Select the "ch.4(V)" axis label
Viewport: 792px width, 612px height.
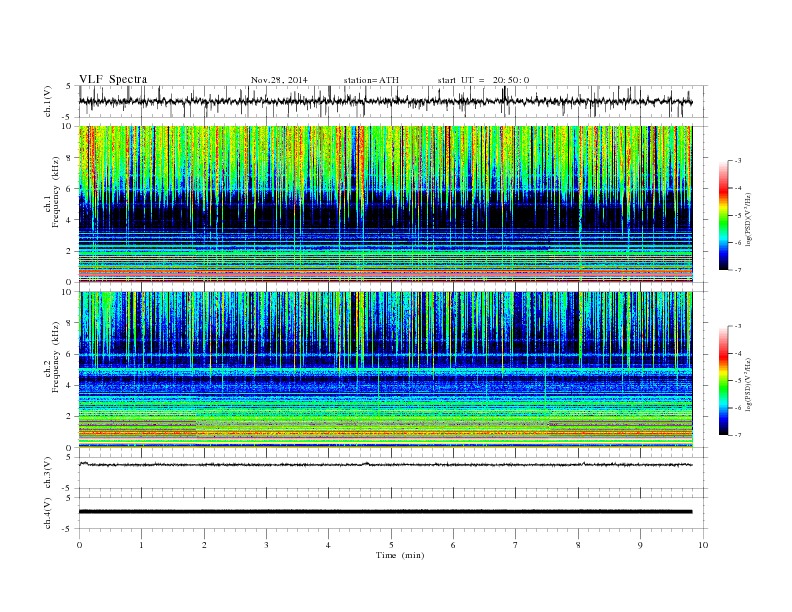tap(48, 513)
